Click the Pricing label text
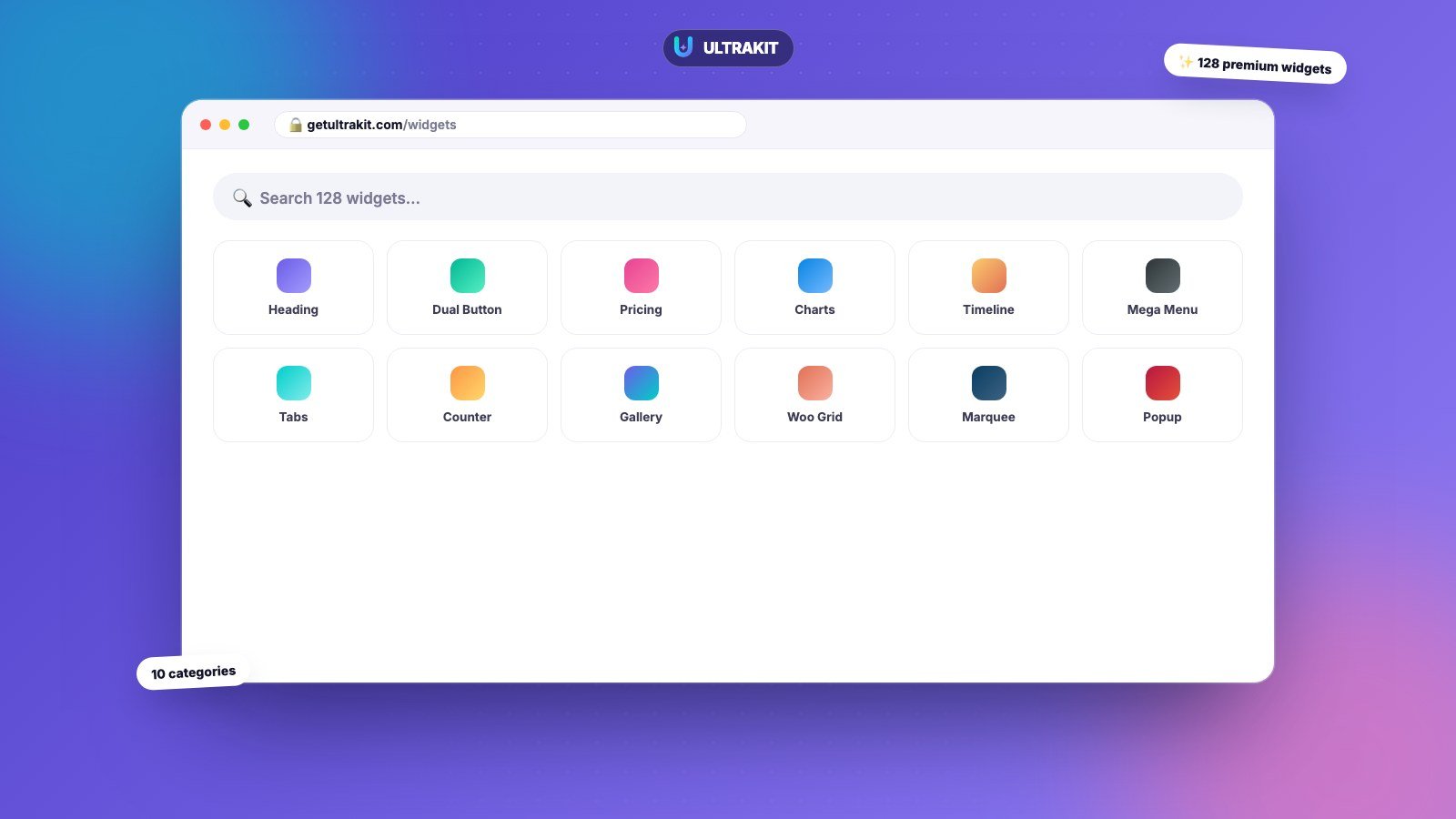The height and width of the screenshot is (819, 1456). coord(641,309)
